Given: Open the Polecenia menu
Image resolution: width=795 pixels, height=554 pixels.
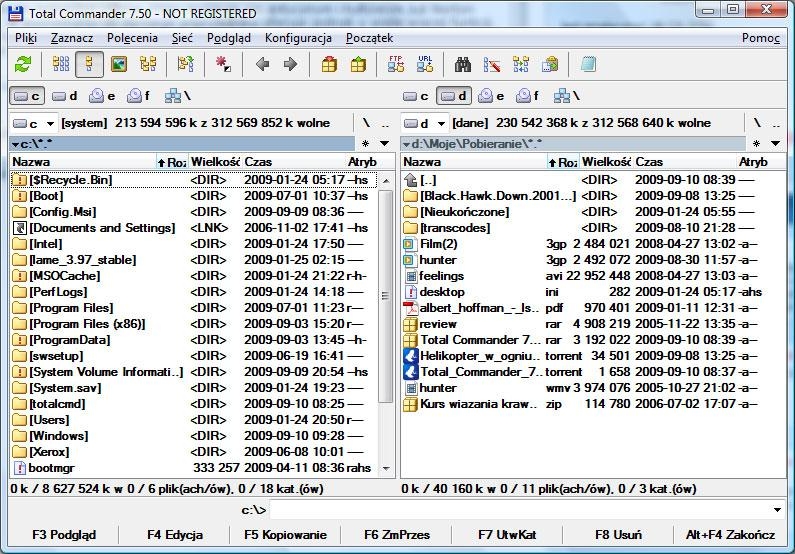Looking at the screenshot, I should pos(132,38).
